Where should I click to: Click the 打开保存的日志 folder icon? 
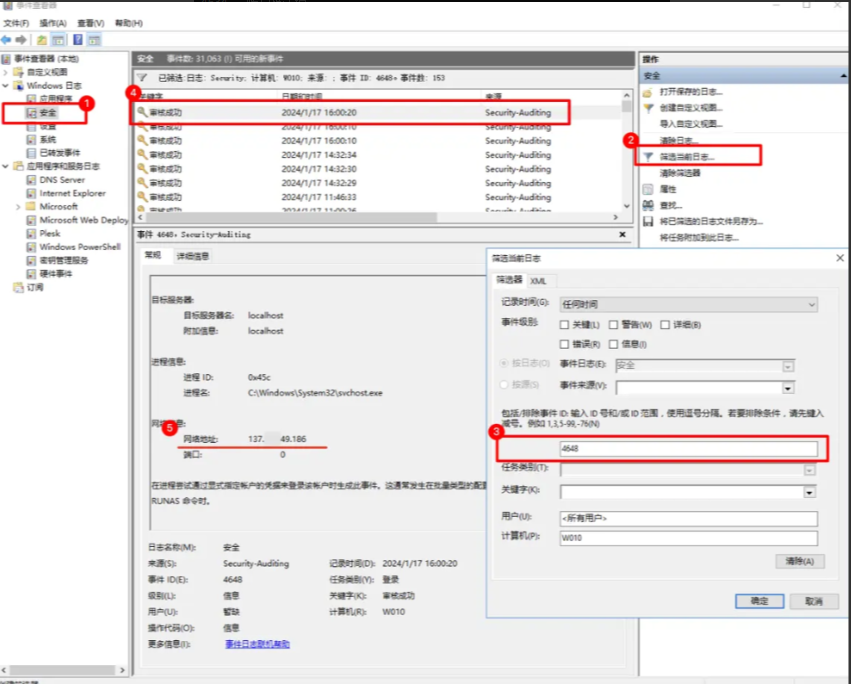648,92
